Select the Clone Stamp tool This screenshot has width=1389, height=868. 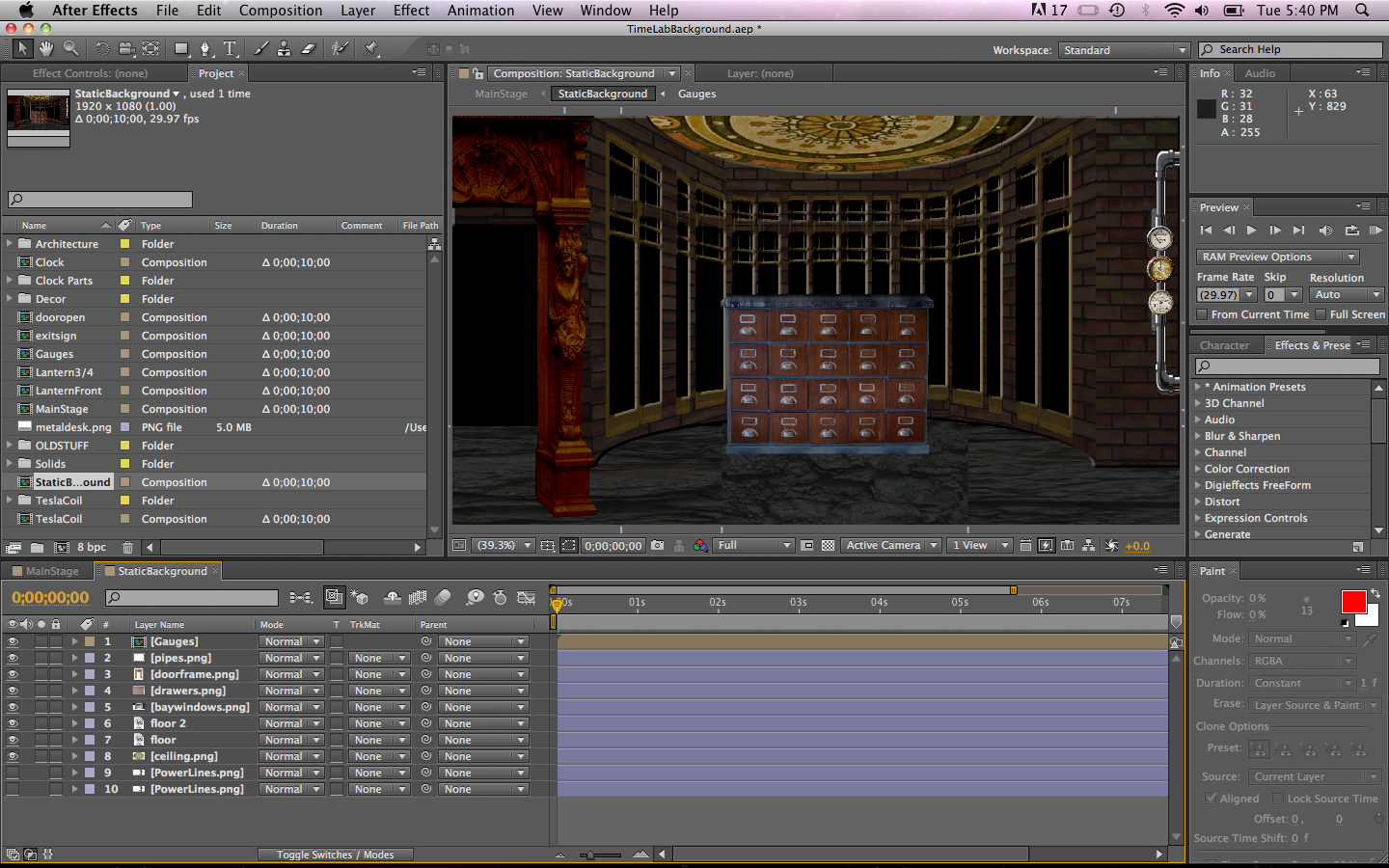[286, 48]
